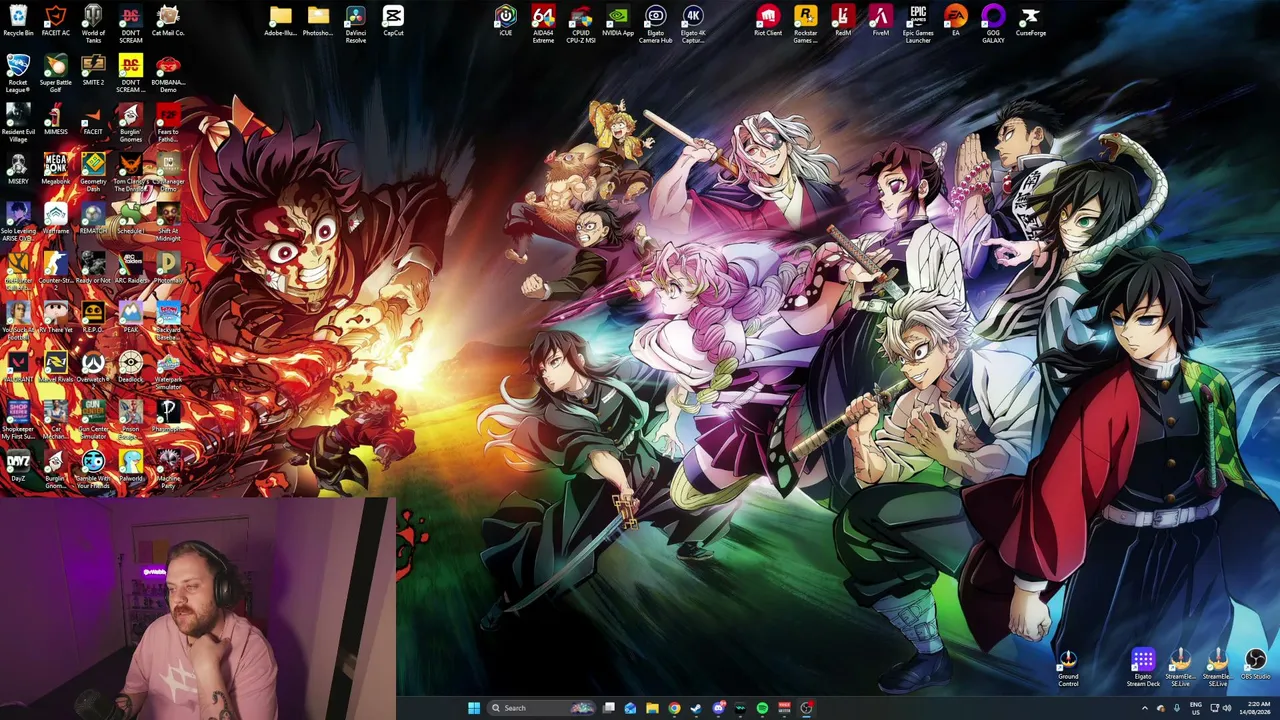Viewport: 1280px width, 720px height.
Task: Launch the Elgato Stream Deck shortcut
Action: [x=1143, y=668]
